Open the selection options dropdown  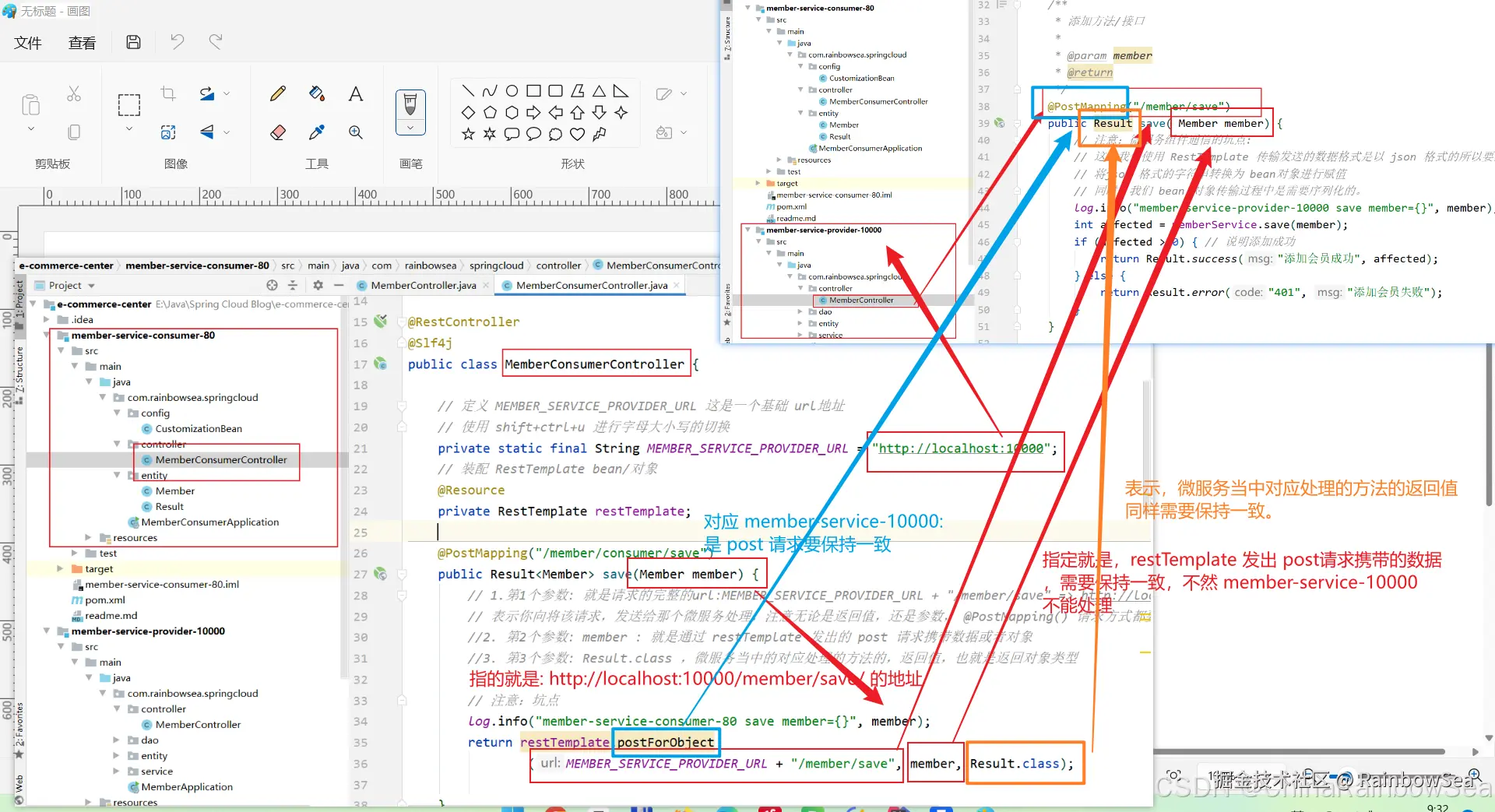click(x=129, y=129)
